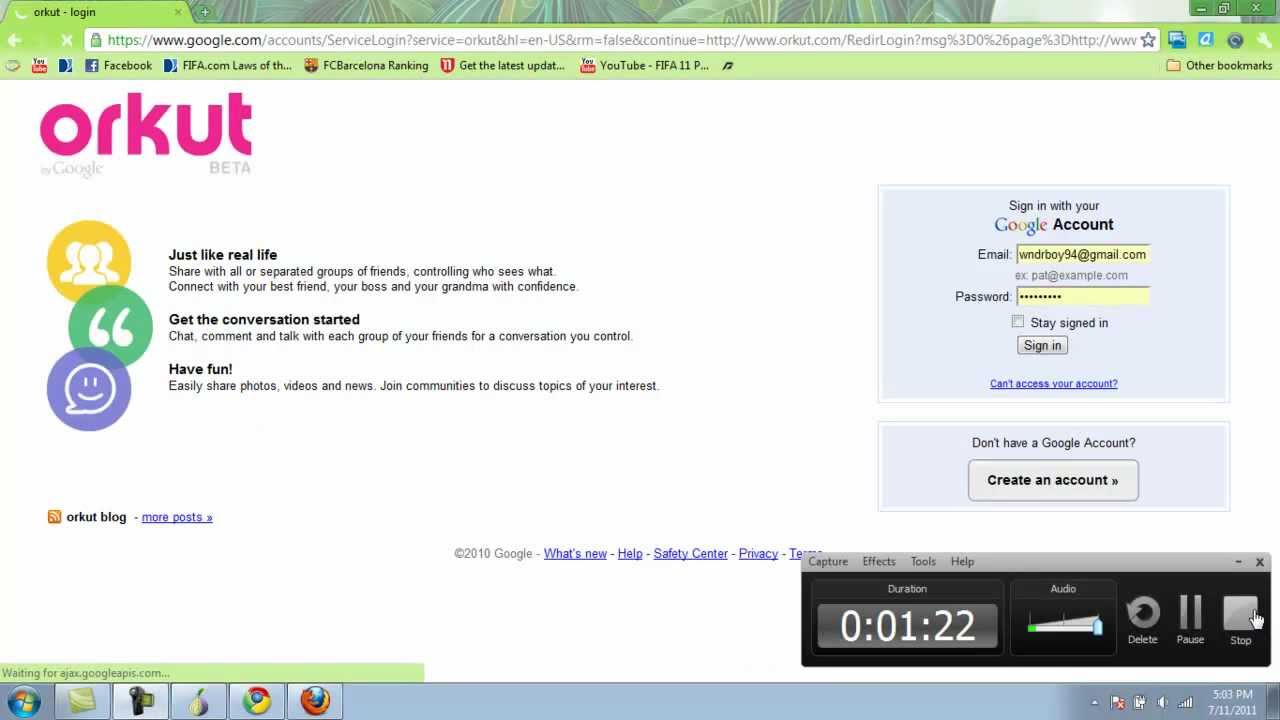Open Chrome from the taskbar

(257, 702)
